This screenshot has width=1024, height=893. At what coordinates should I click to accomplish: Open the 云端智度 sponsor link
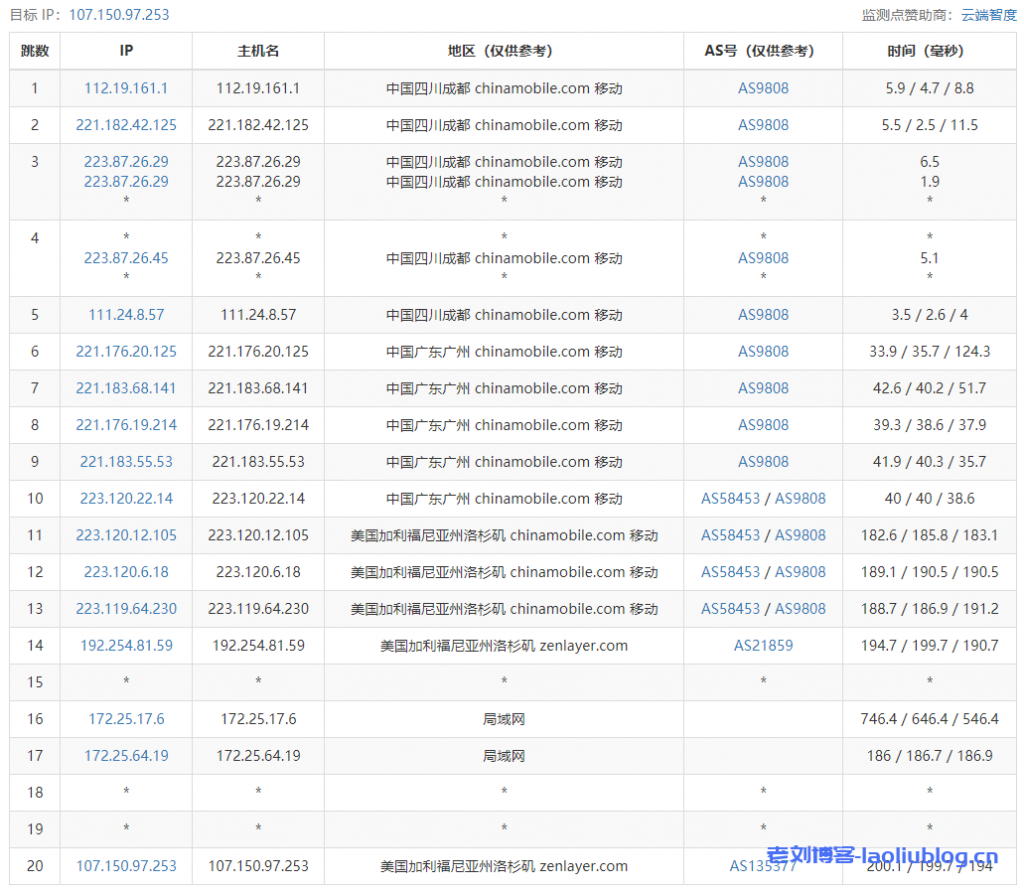988,14
